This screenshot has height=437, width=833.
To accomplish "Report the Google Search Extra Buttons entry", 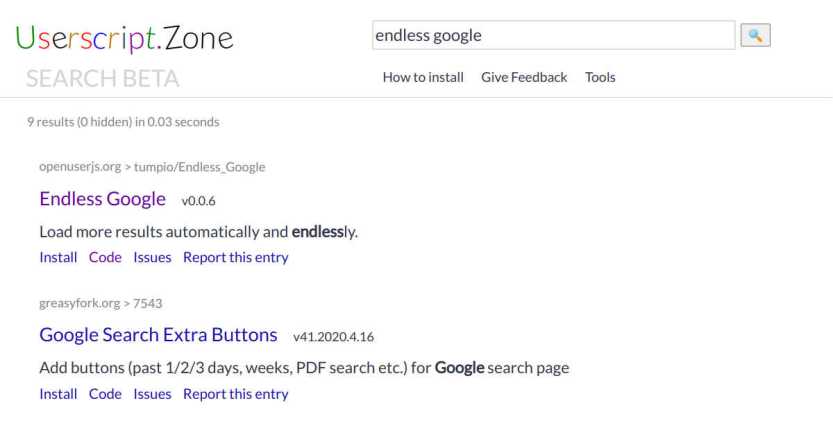I will [x=235, y=394].
